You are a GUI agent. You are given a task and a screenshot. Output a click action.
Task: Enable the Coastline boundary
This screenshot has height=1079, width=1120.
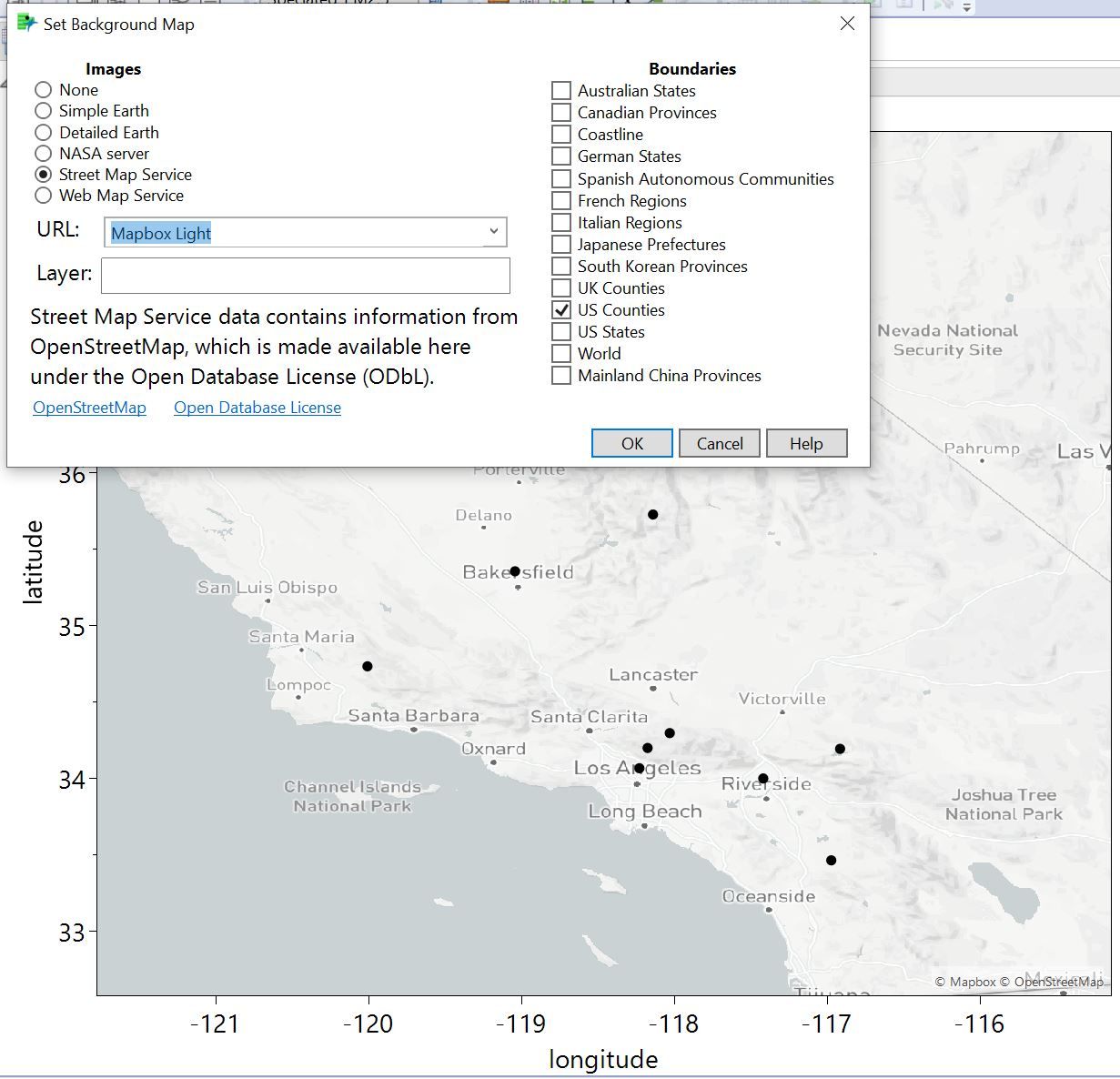coord(560,134)
